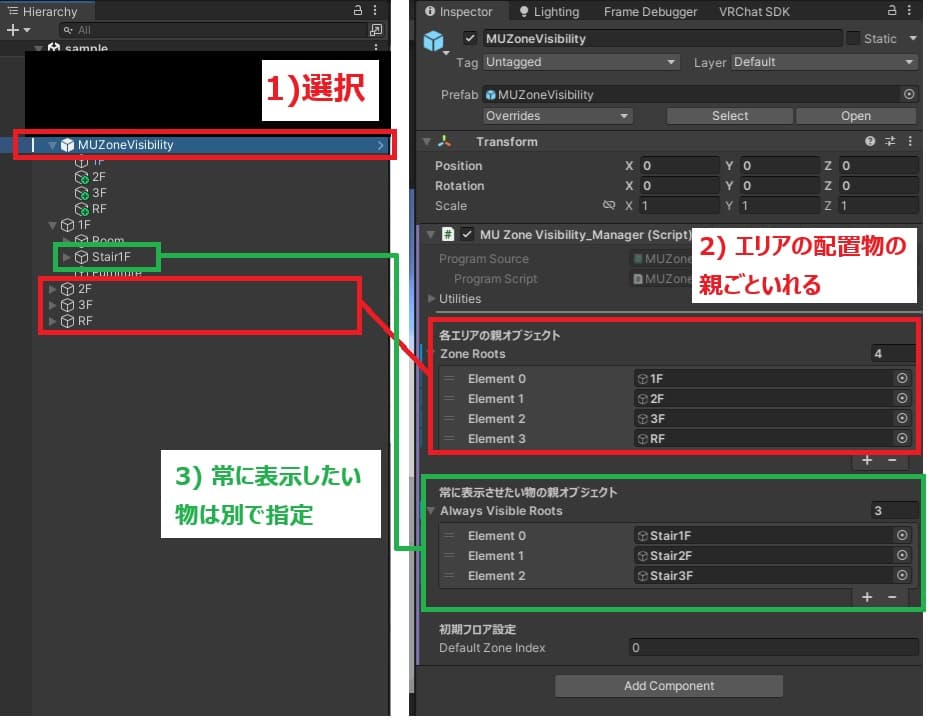Collapse the 1F root object
Viewport: 930px width, 726px height.
coord(52,225)
